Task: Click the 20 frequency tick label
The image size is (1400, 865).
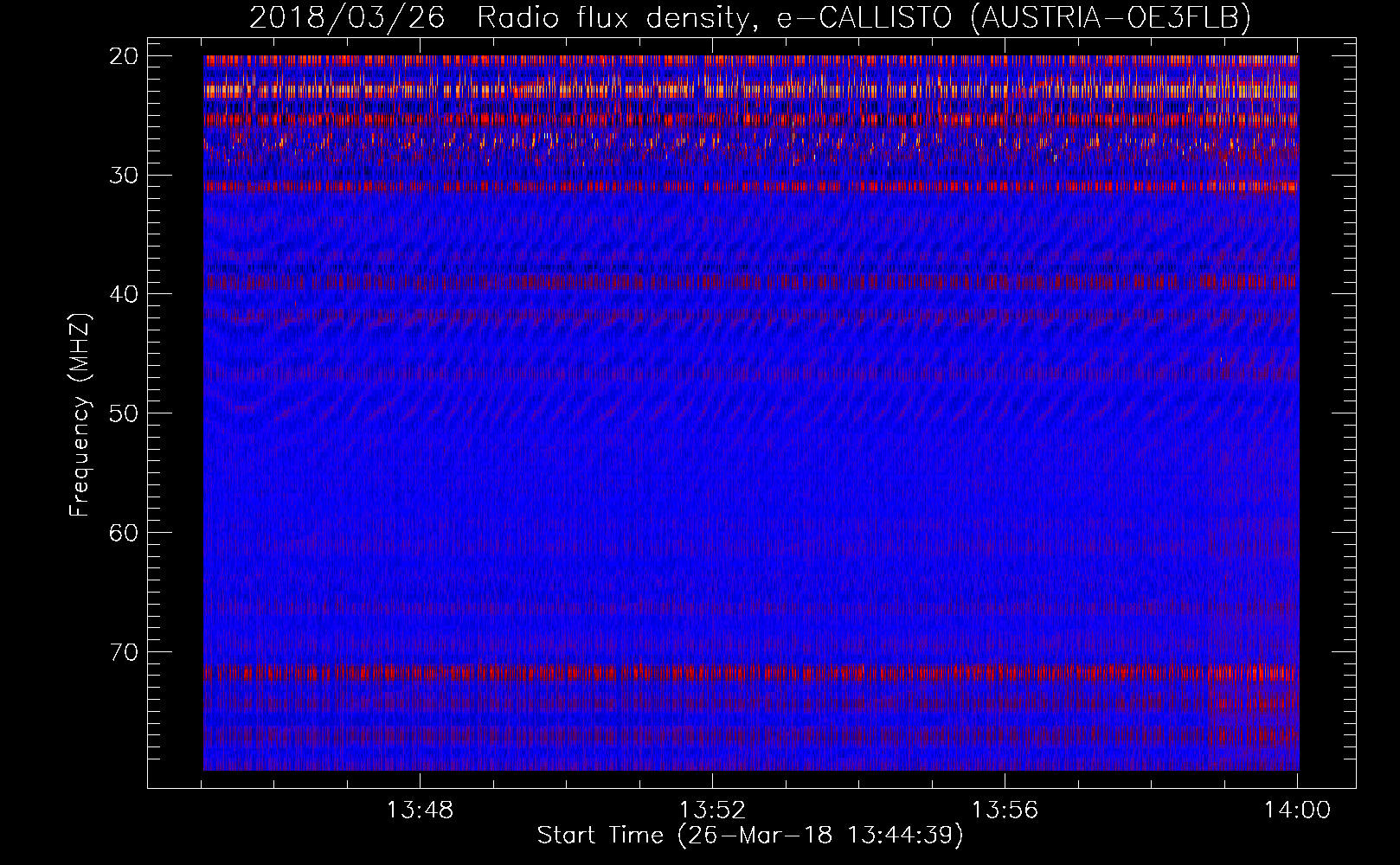Action: (x=124, y=56)
